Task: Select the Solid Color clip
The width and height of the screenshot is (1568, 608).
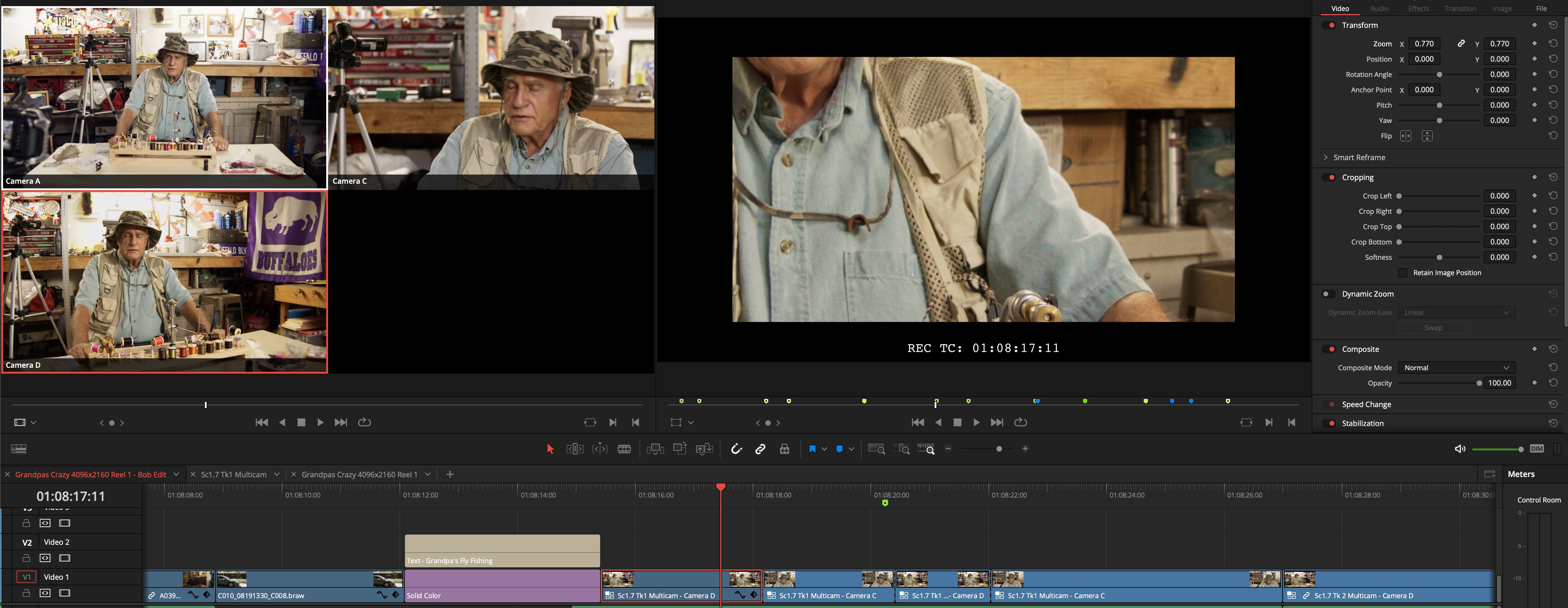Action: point(502,586)
